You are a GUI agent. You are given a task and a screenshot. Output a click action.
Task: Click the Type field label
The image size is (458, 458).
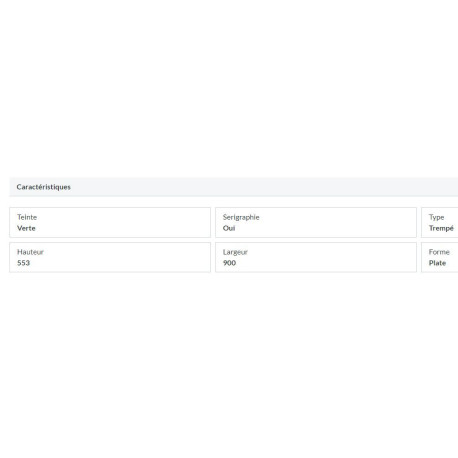436,217
